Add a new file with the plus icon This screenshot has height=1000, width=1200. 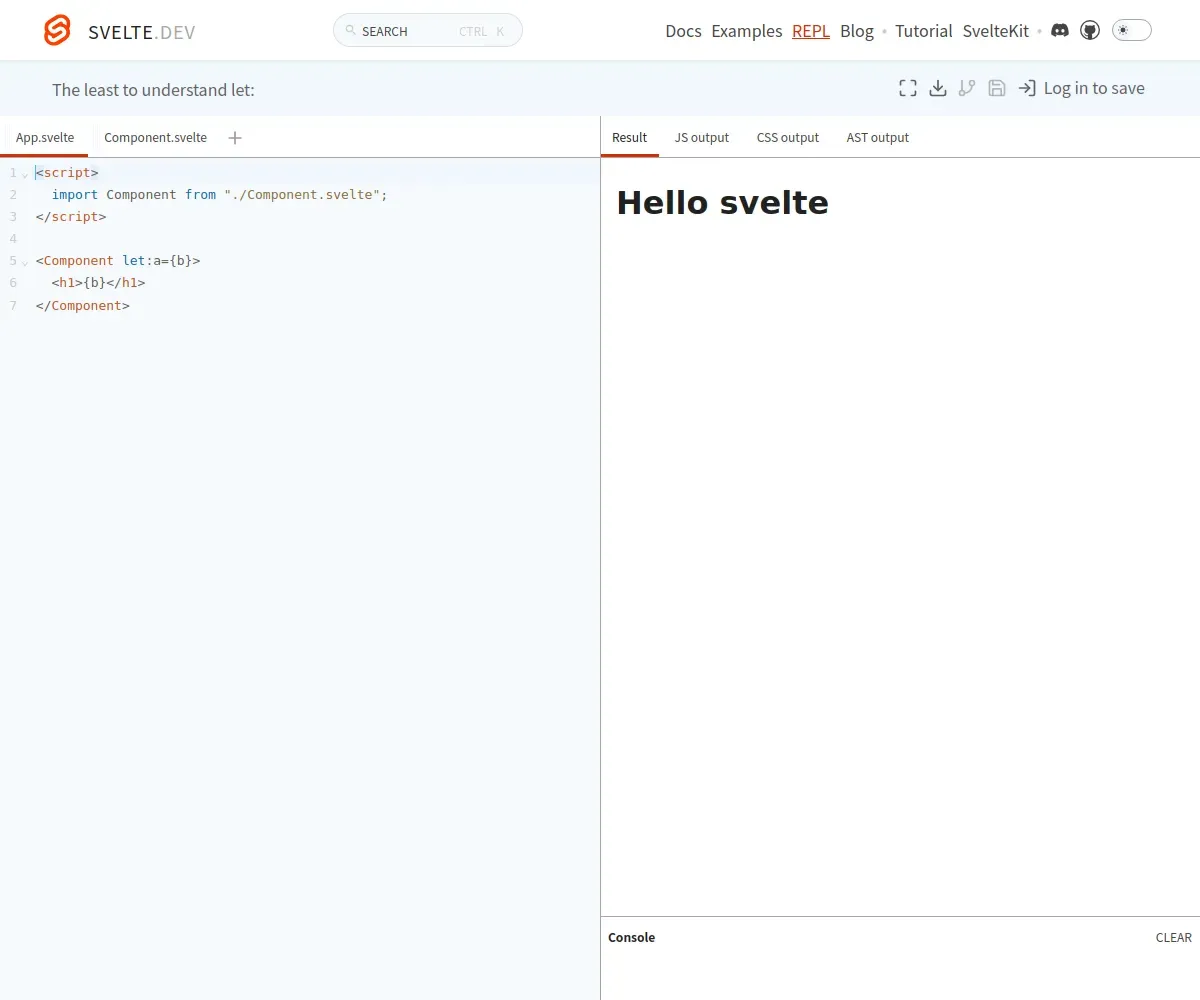click(x=235, y=138)
